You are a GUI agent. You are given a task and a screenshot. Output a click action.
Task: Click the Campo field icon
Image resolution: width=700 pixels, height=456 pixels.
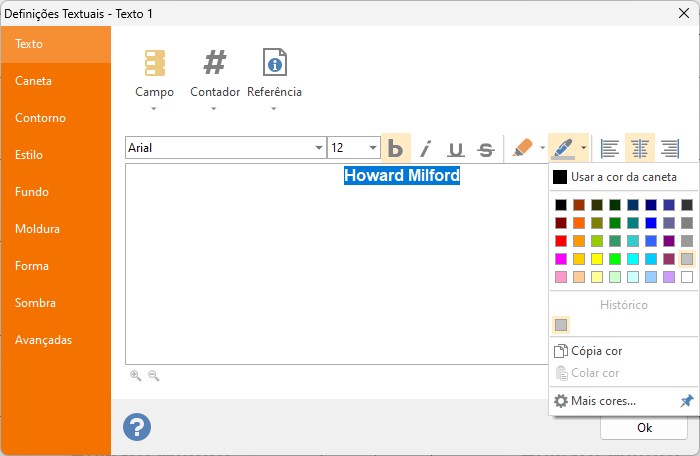tap(154, 63)
